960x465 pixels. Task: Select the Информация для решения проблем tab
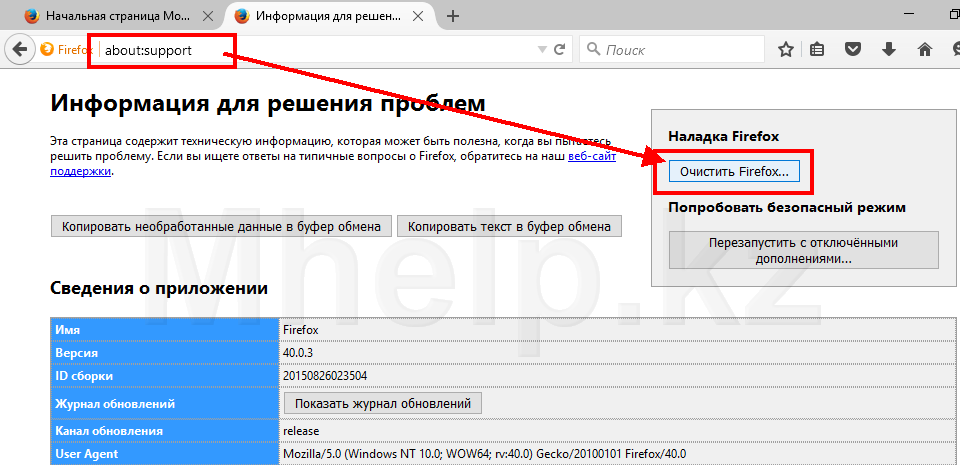click(x=331, y=17)
